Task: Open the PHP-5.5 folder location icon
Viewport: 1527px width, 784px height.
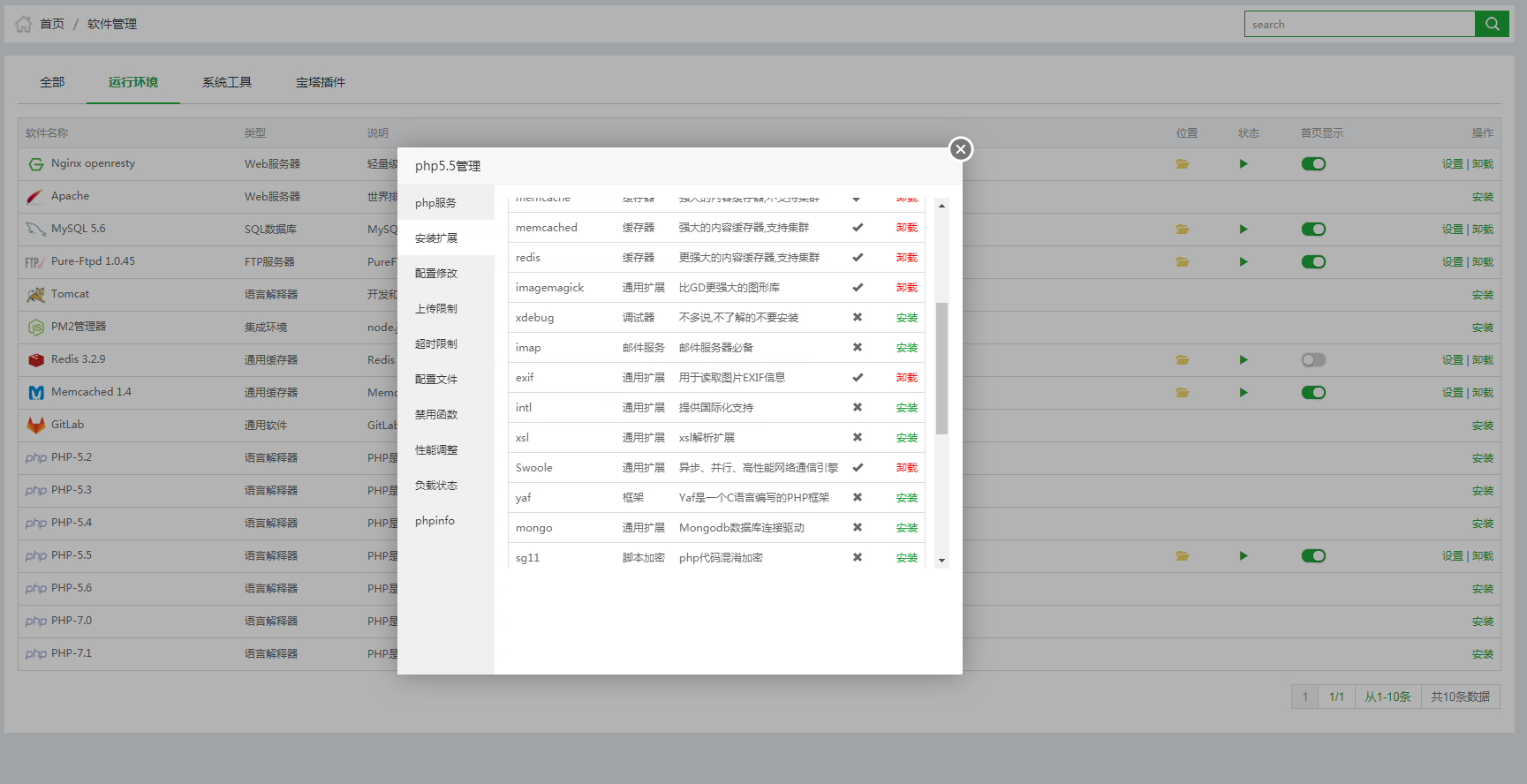Action: click(x=1183, y=556)
